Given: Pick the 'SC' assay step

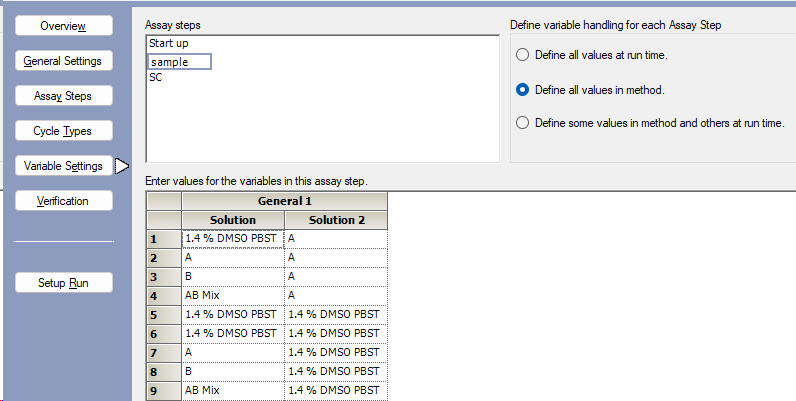Looking at the screenshot, I should (156, 78).
